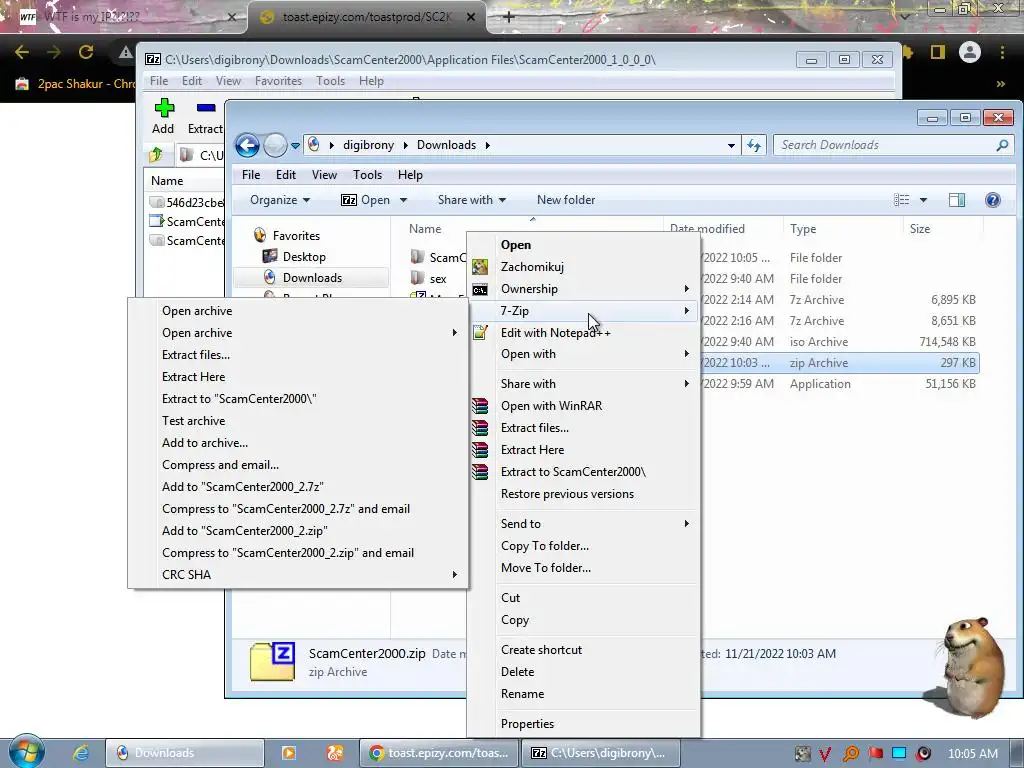Click Open with WinRAR

point(551,406)
